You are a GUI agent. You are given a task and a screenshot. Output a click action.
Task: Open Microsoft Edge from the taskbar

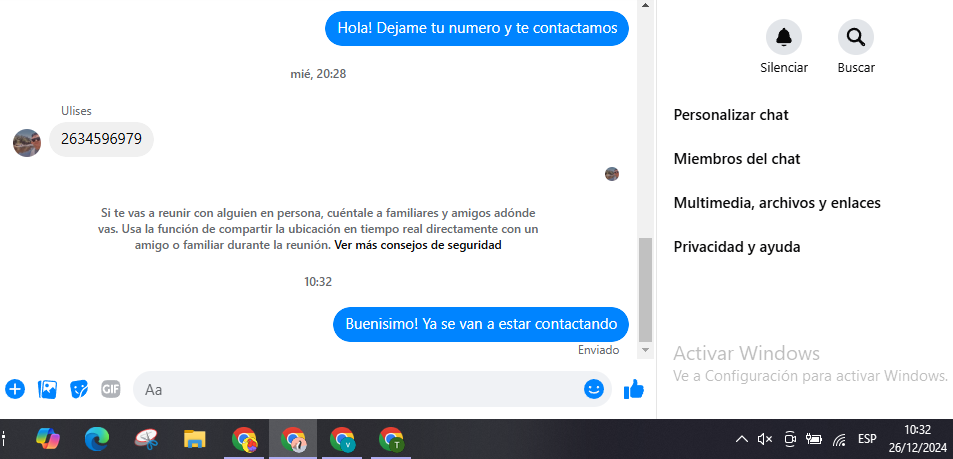97,438
